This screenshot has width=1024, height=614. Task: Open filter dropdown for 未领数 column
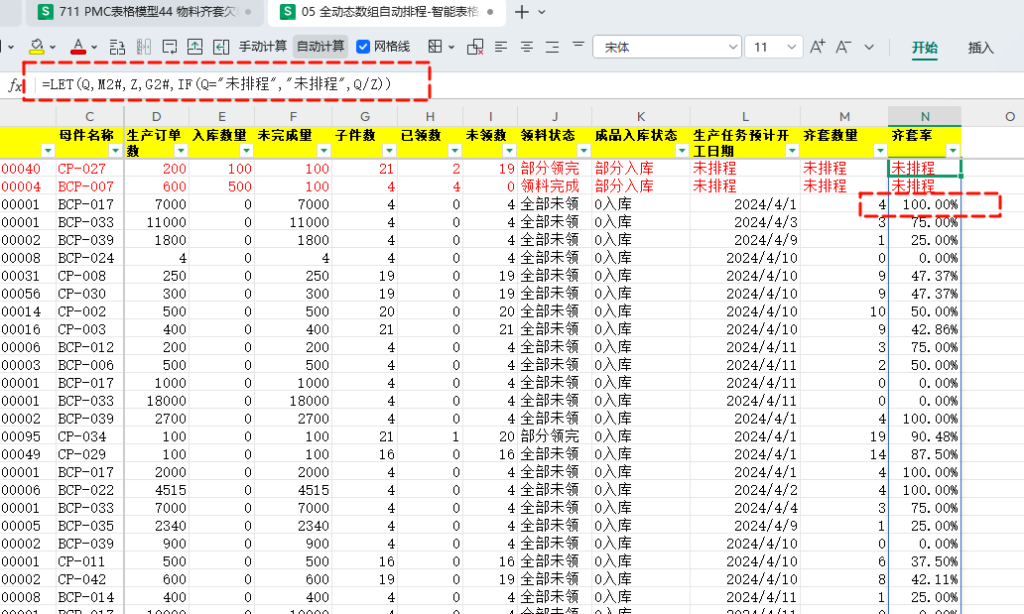tap(509, 151)
